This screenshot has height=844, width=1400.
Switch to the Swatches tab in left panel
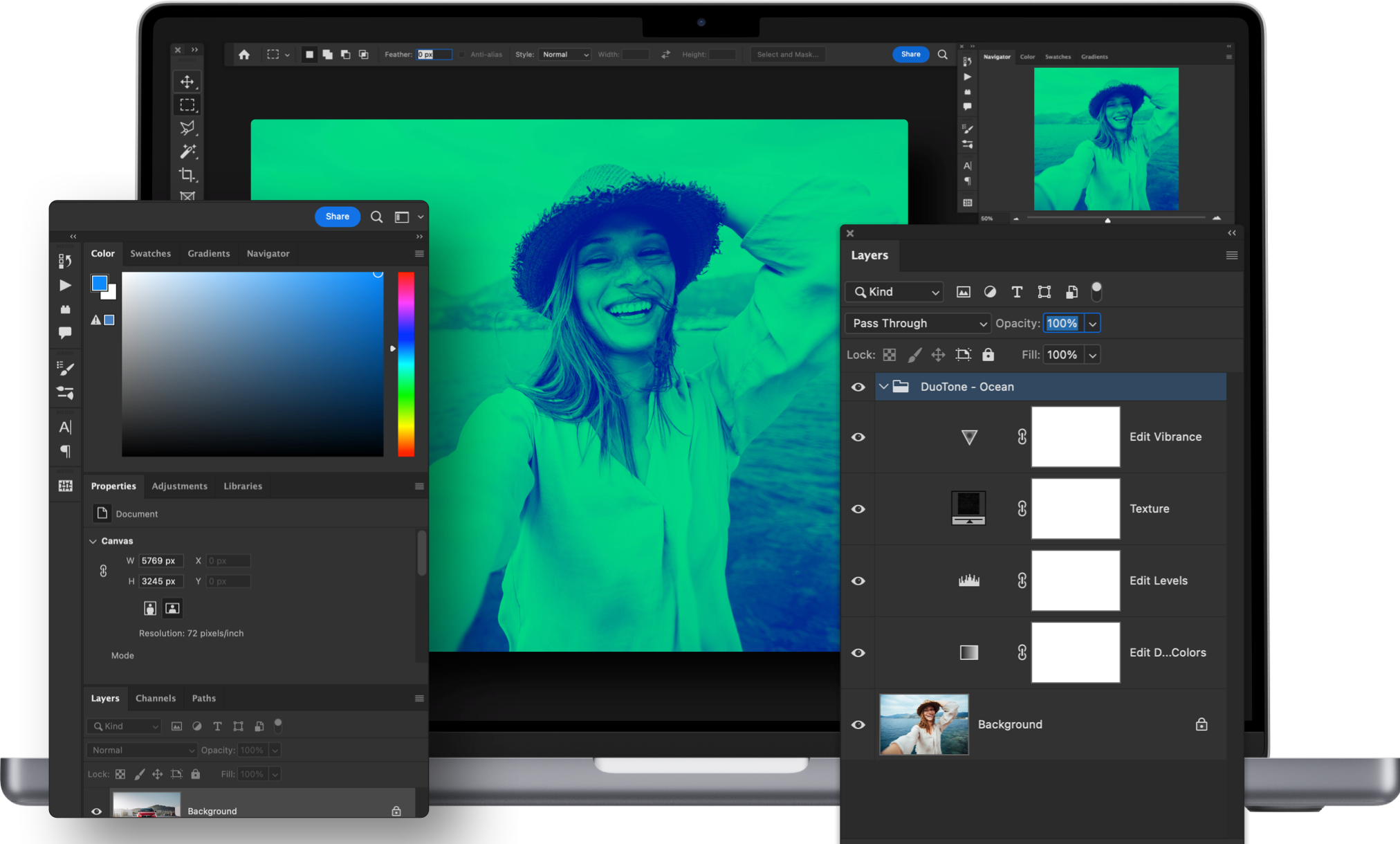pyautogui.click(x=150, y=253)
